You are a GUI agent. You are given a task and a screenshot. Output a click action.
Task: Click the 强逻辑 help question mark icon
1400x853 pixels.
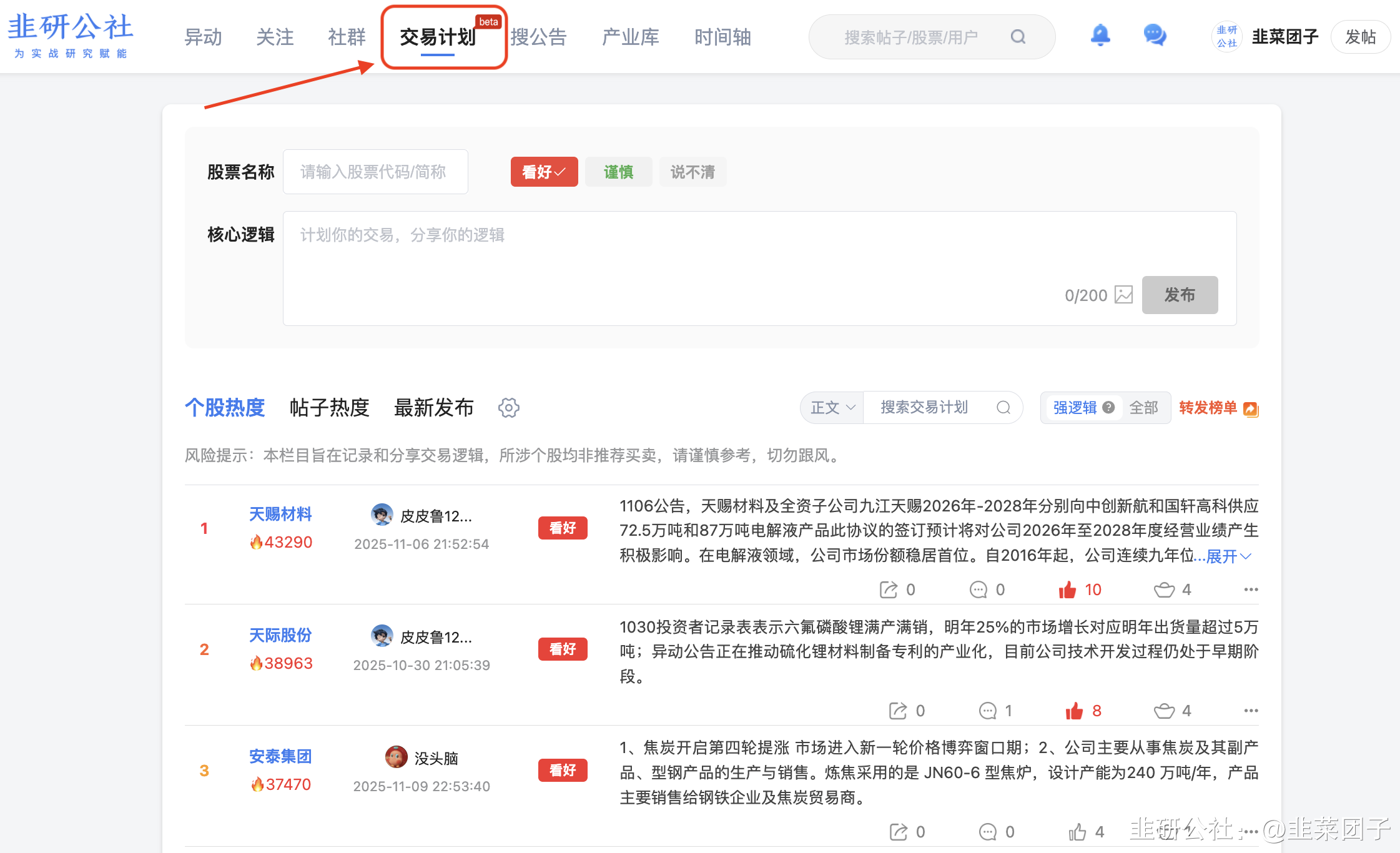coord(1108,407)
